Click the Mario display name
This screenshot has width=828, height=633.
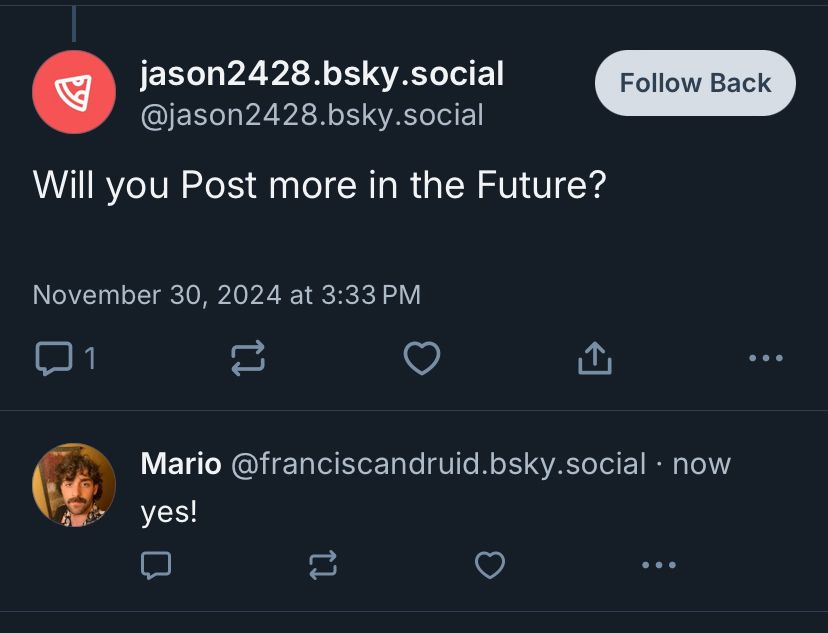click(181, 464)
